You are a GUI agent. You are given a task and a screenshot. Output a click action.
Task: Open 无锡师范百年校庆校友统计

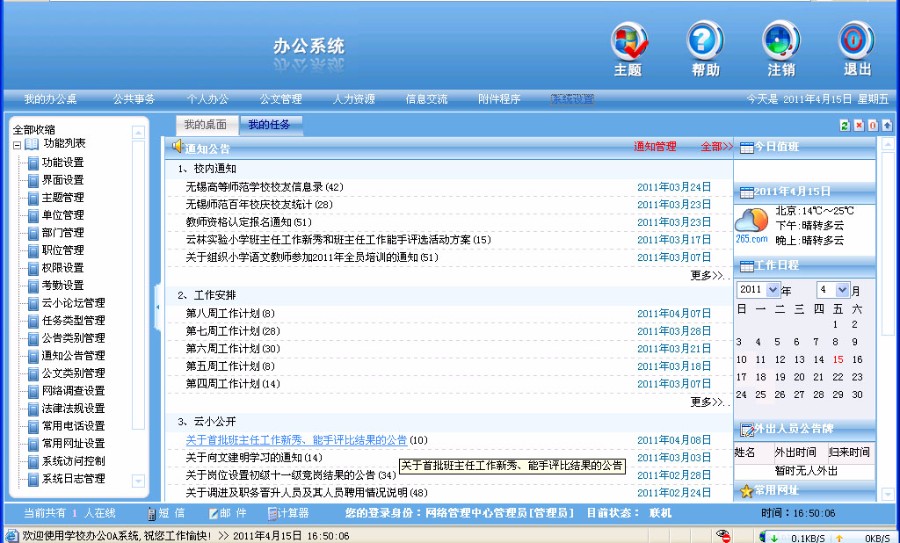pyautogui.click(x=259, y=204)
